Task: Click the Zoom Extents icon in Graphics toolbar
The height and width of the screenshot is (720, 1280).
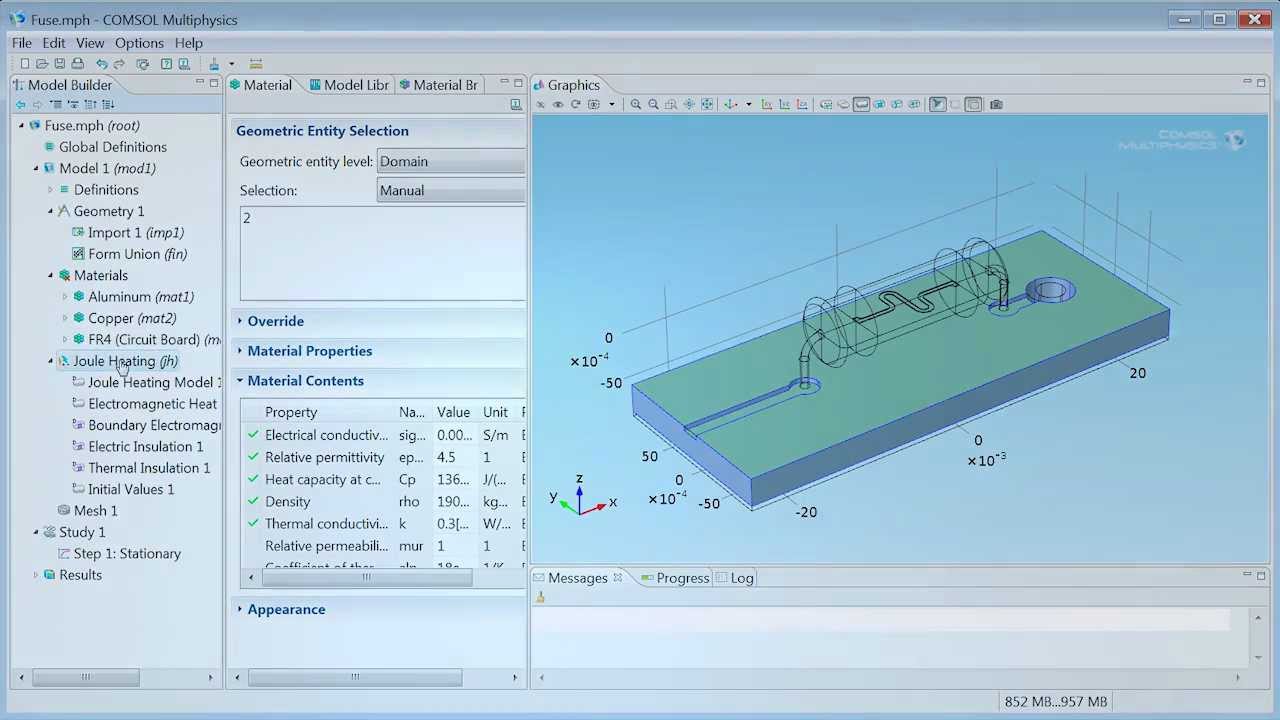Action: [707, 104]
